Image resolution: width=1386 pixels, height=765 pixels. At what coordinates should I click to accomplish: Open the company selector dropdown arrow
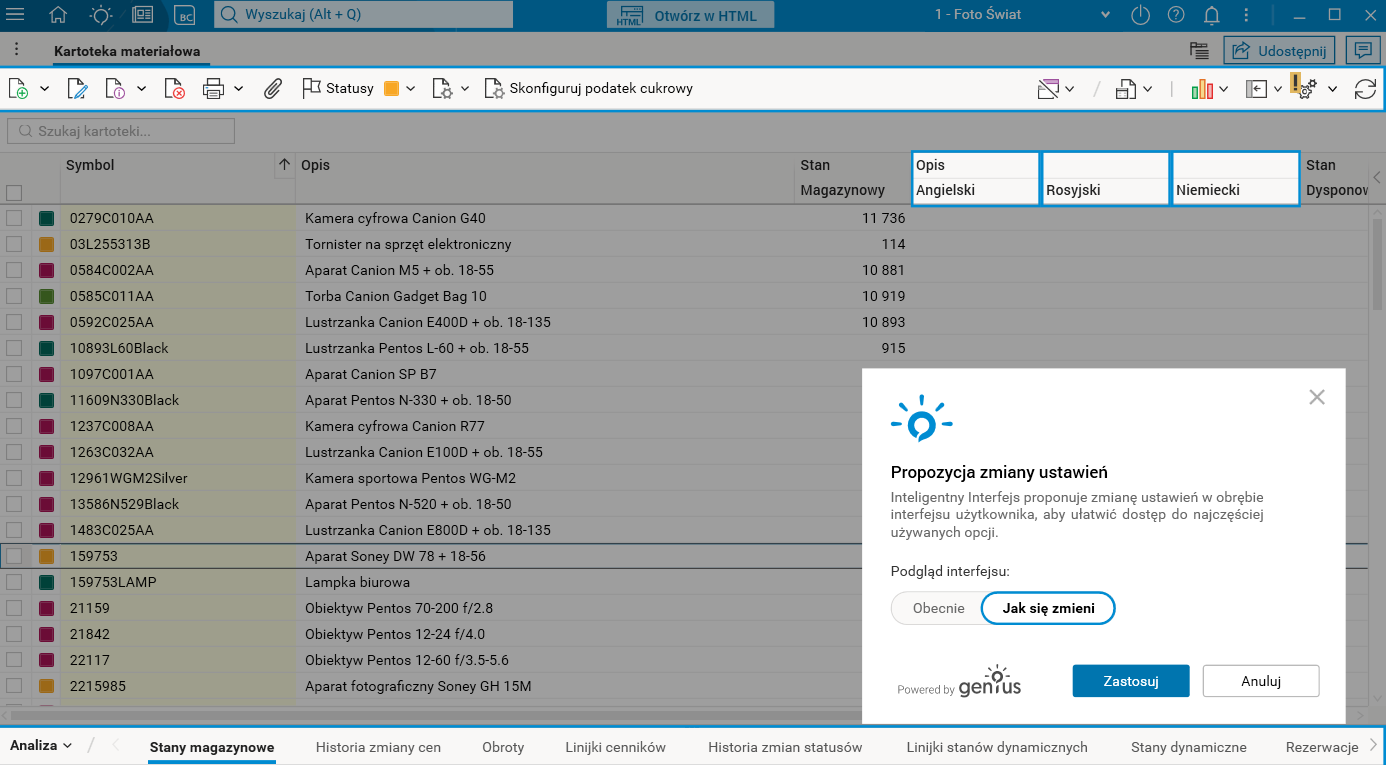pyautogui.click(x=1105, y=15)
